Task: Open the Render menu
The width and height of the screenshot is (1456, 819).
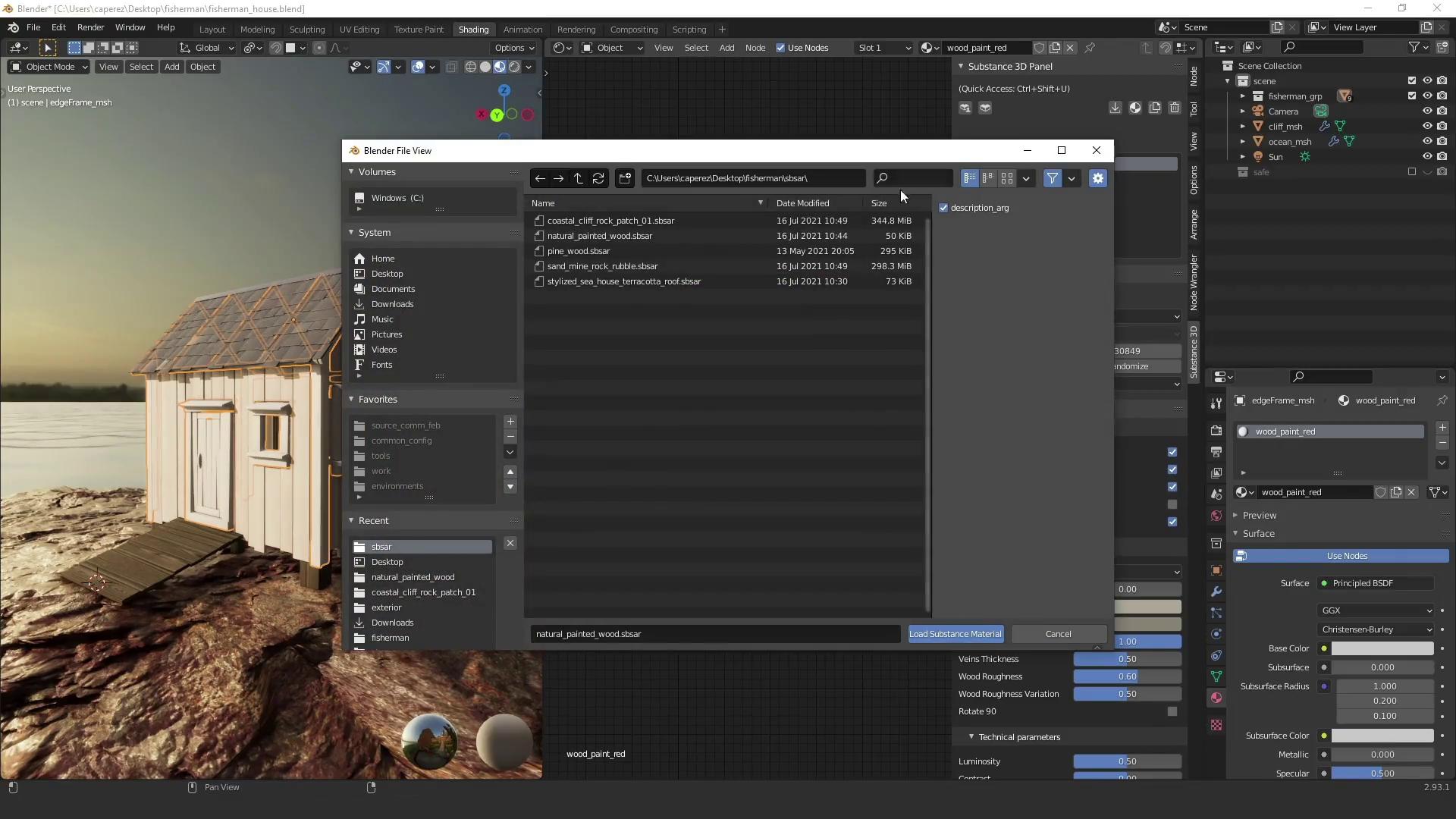Action: (90, 27)
